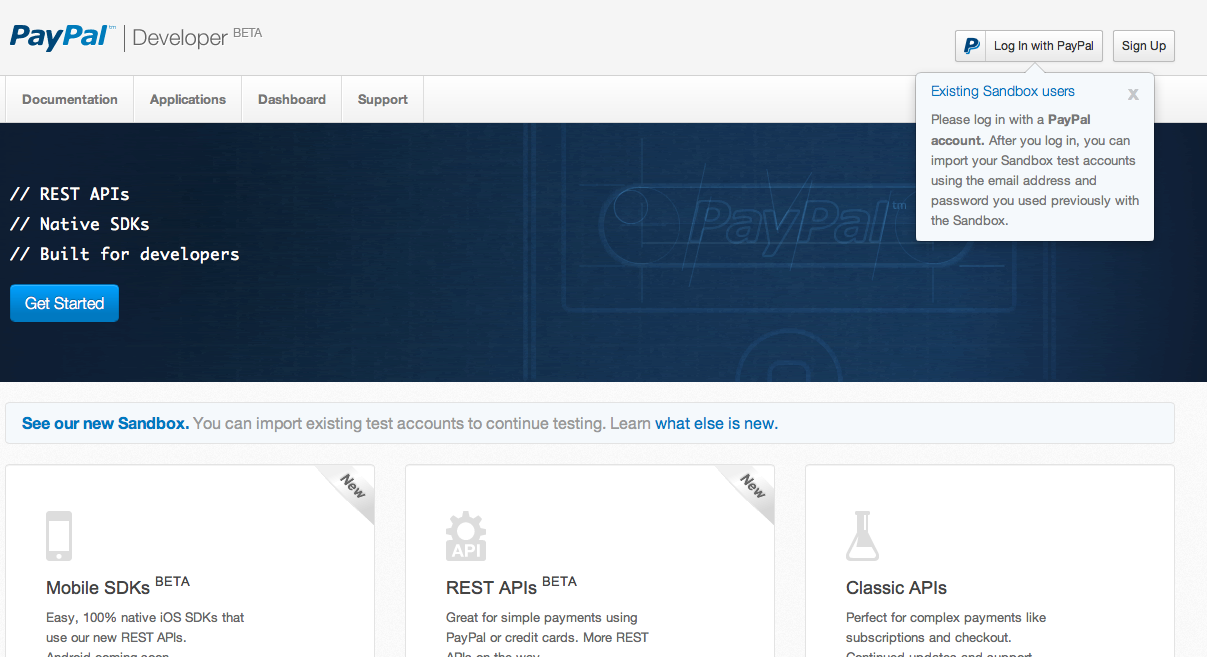The height and width of the screenshot is (657, 1207).
Task: Click the flask icon for Classic APIs
Action: click(862, 536)
